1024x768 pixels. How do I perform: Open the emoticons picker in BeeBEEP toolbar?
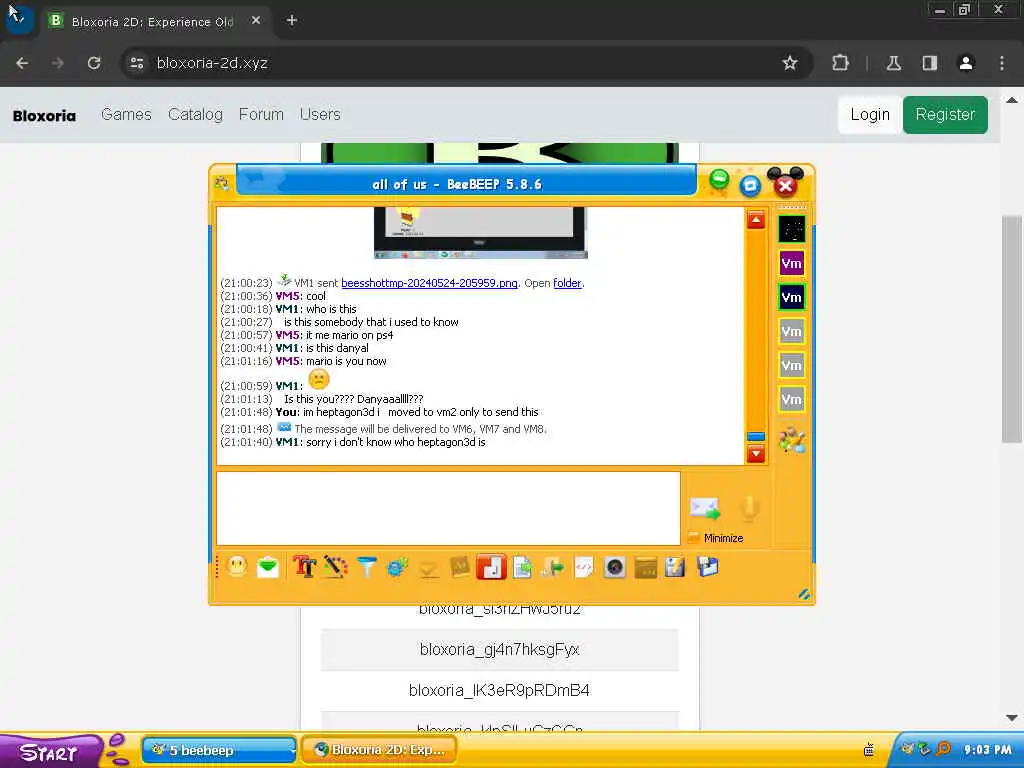pos(237,566)
